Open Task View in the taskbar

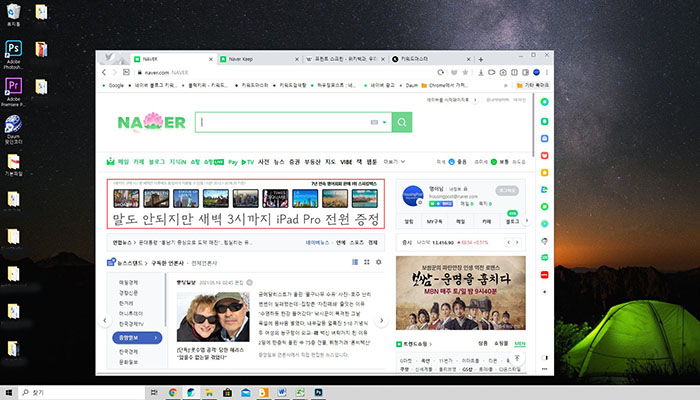154,392
